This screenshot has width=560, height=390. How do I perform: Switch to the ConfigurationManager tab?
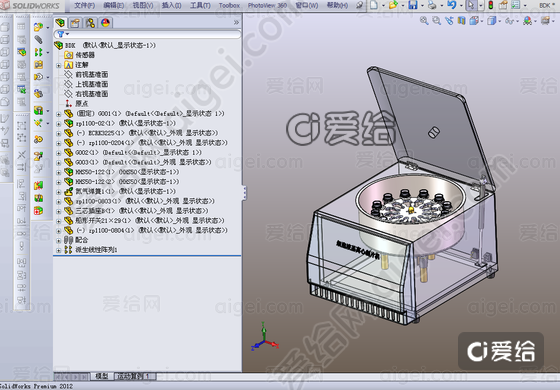click(x=90, y=23)
